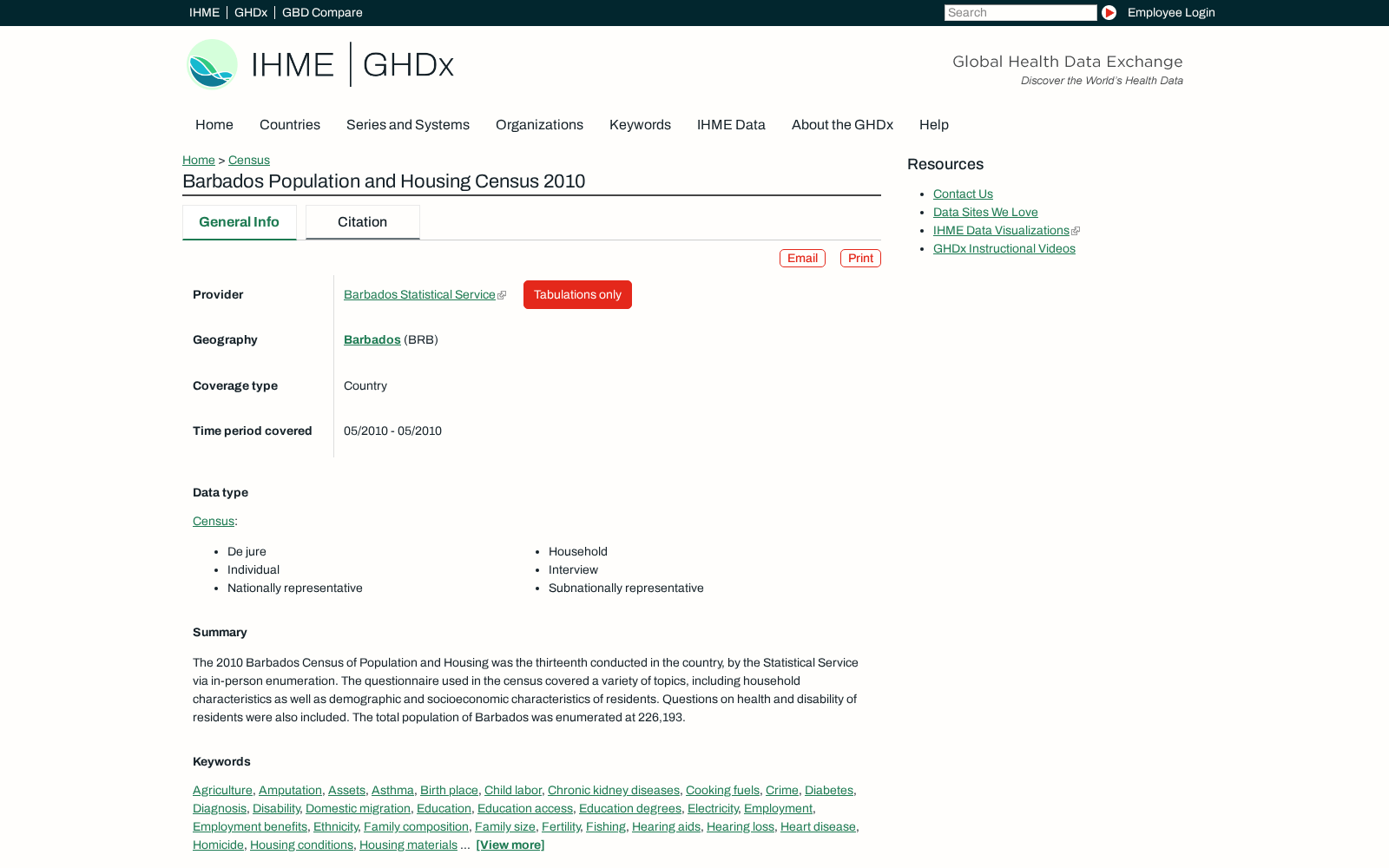
Task: Open the Child labor keyword
Action: click(513, 790)
